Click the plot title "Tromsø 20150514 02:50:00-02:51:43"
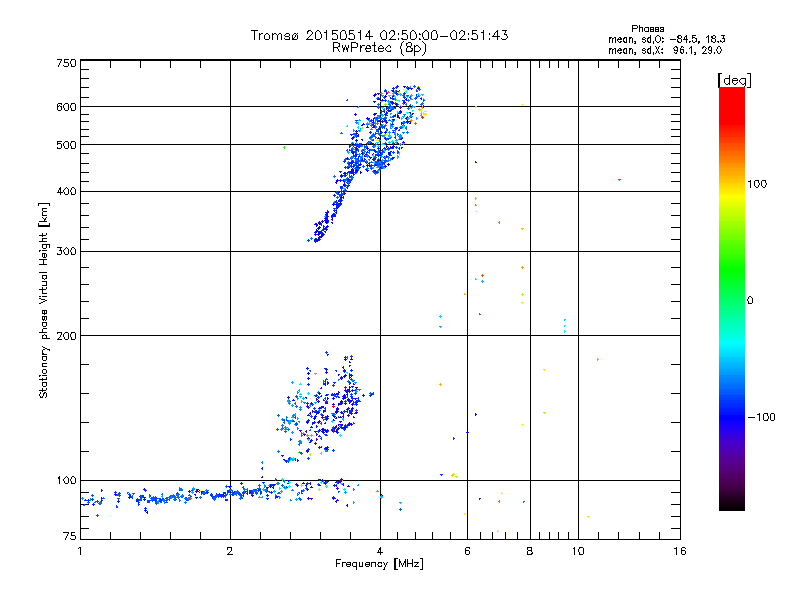 coord(379,35)
